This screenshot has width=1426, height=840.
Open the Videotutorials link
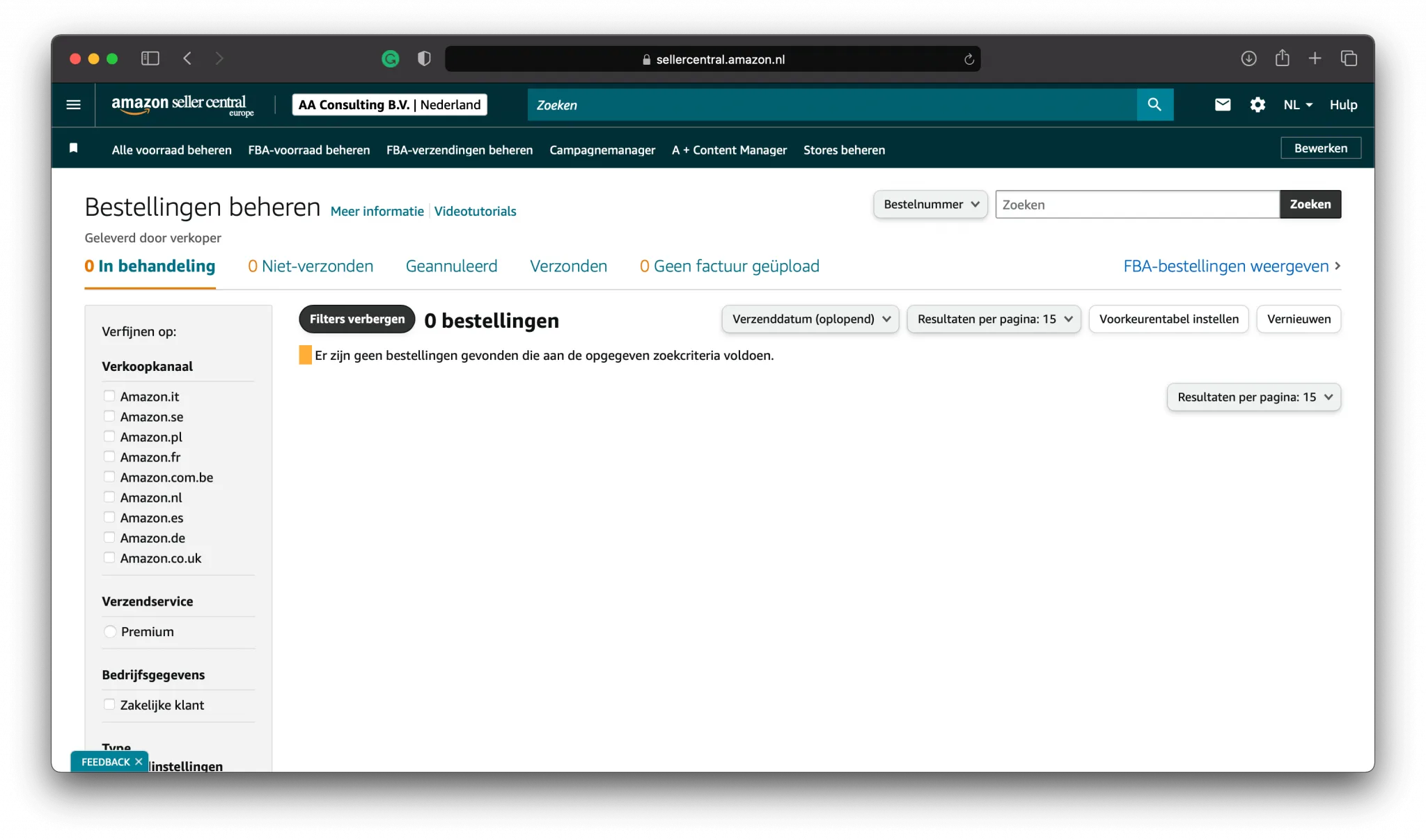(475, 211)
